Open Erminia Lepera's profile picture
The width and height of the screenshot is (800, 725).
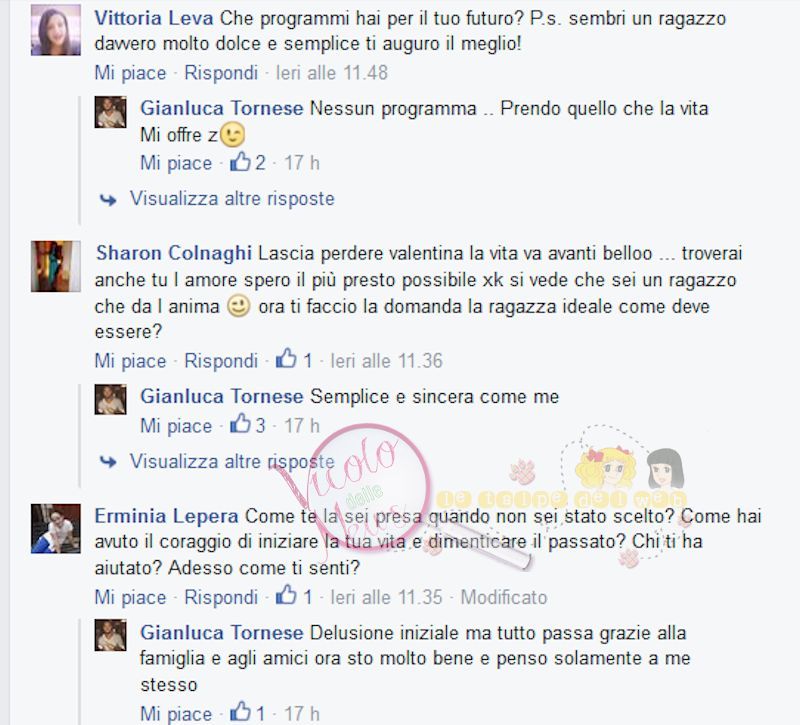click(56, 529)
